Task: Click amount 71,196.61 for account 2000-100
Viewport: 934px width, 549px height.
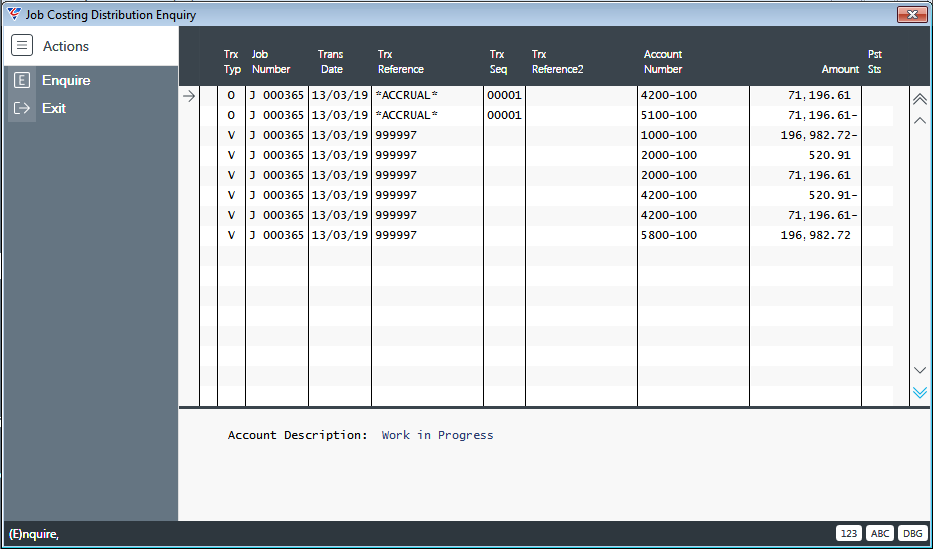Action: pyautogui.click(x=819, y=176)
